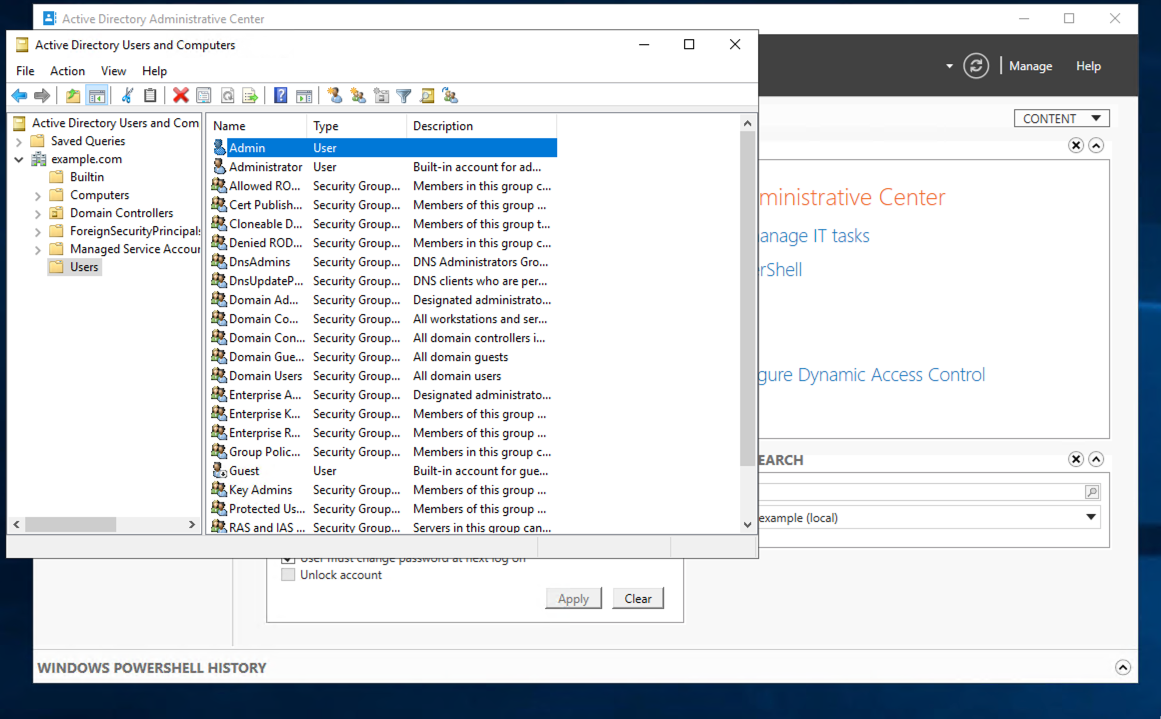Collapse the example.com domain node
This screenshot has height=719, width=1161.
pyautogui.click(x=19, y=159)
